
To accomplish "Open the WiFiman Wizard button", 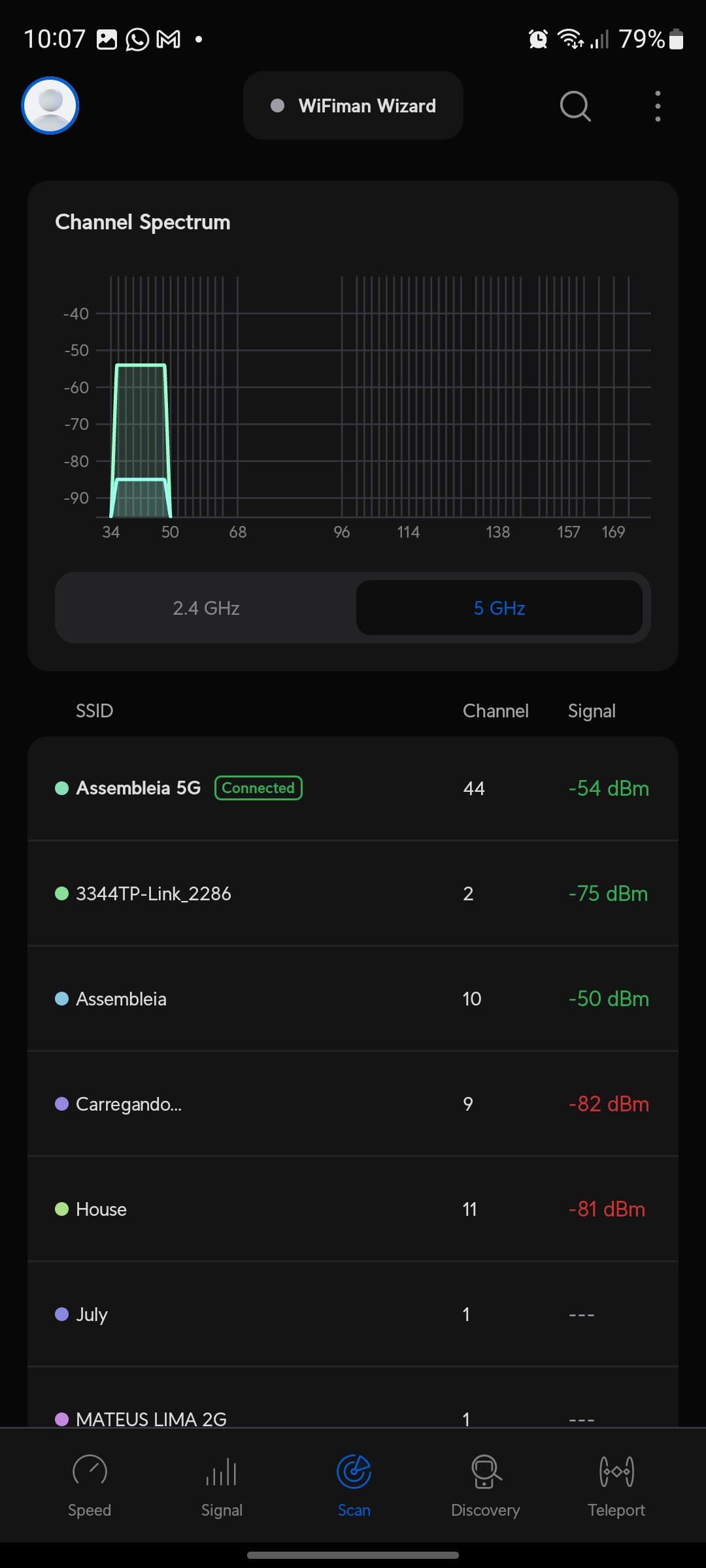I will pyautogui.click(x=353, y=106).
